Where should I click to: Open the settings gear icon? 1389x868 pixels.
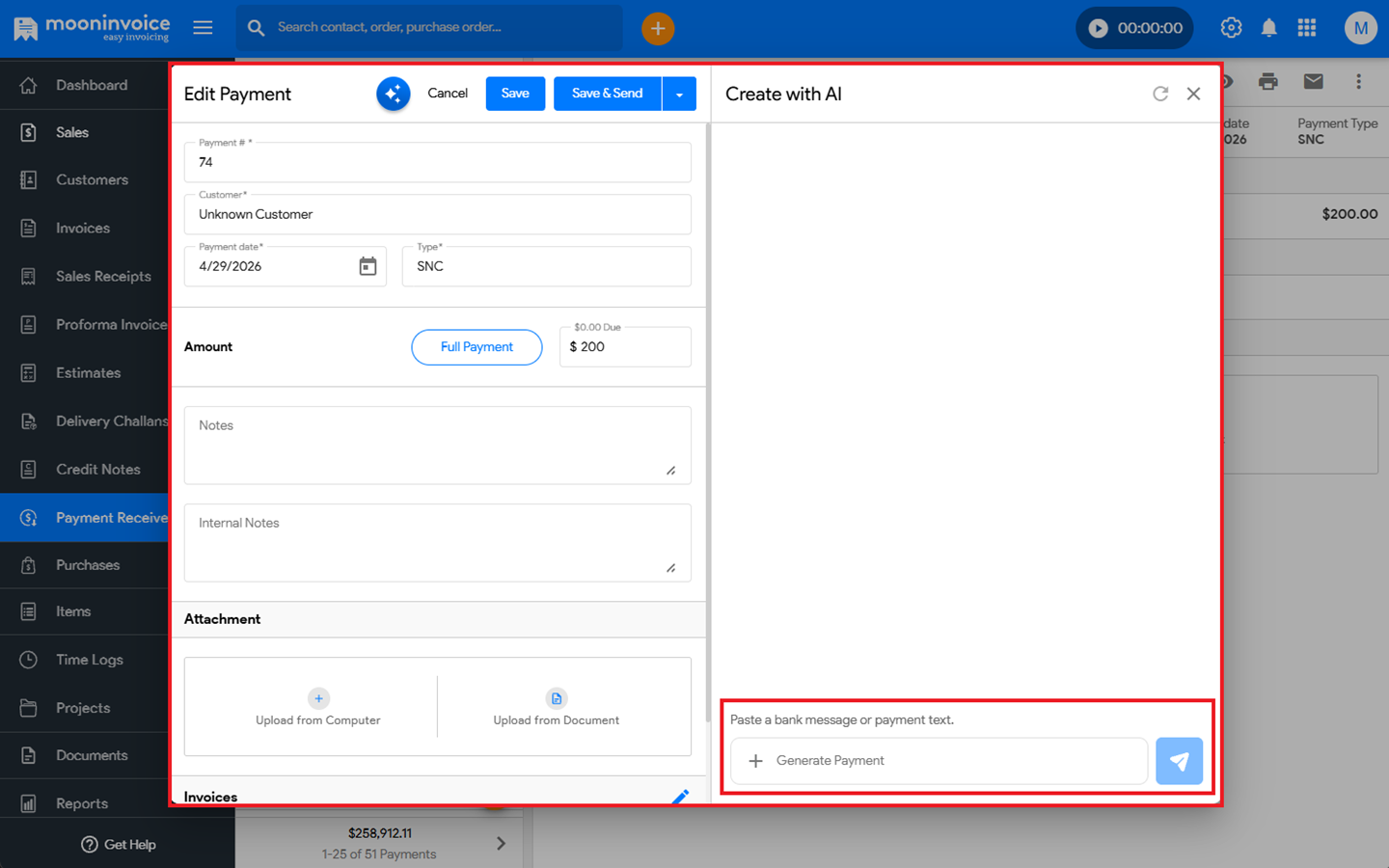[1231, 28]
